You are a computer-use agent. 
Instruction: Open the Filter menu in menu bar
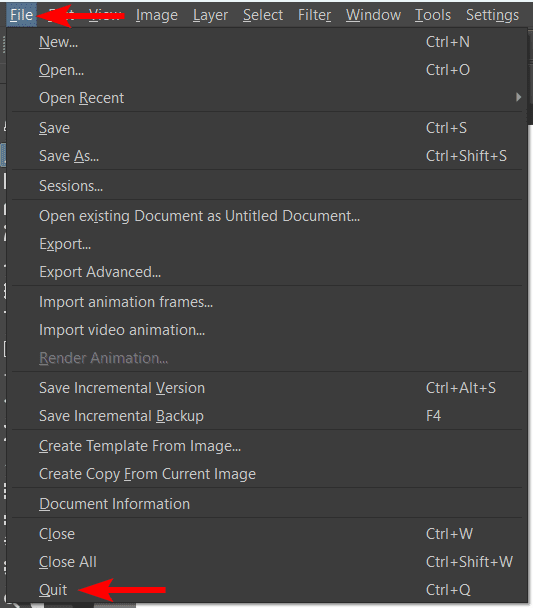314,15
